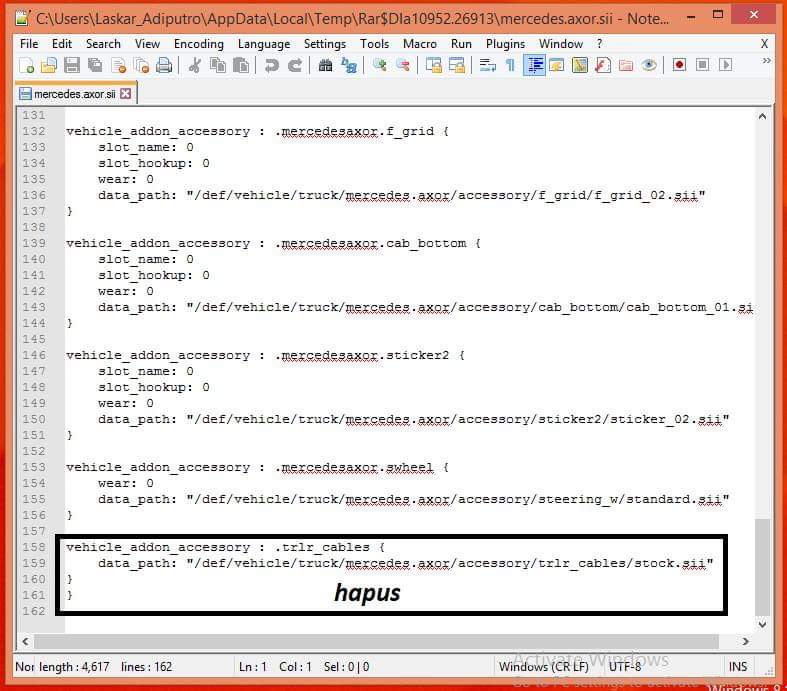Toggle INS mode in status bar
The width and height of the screenshot is (787, 691).
point(738,667)
